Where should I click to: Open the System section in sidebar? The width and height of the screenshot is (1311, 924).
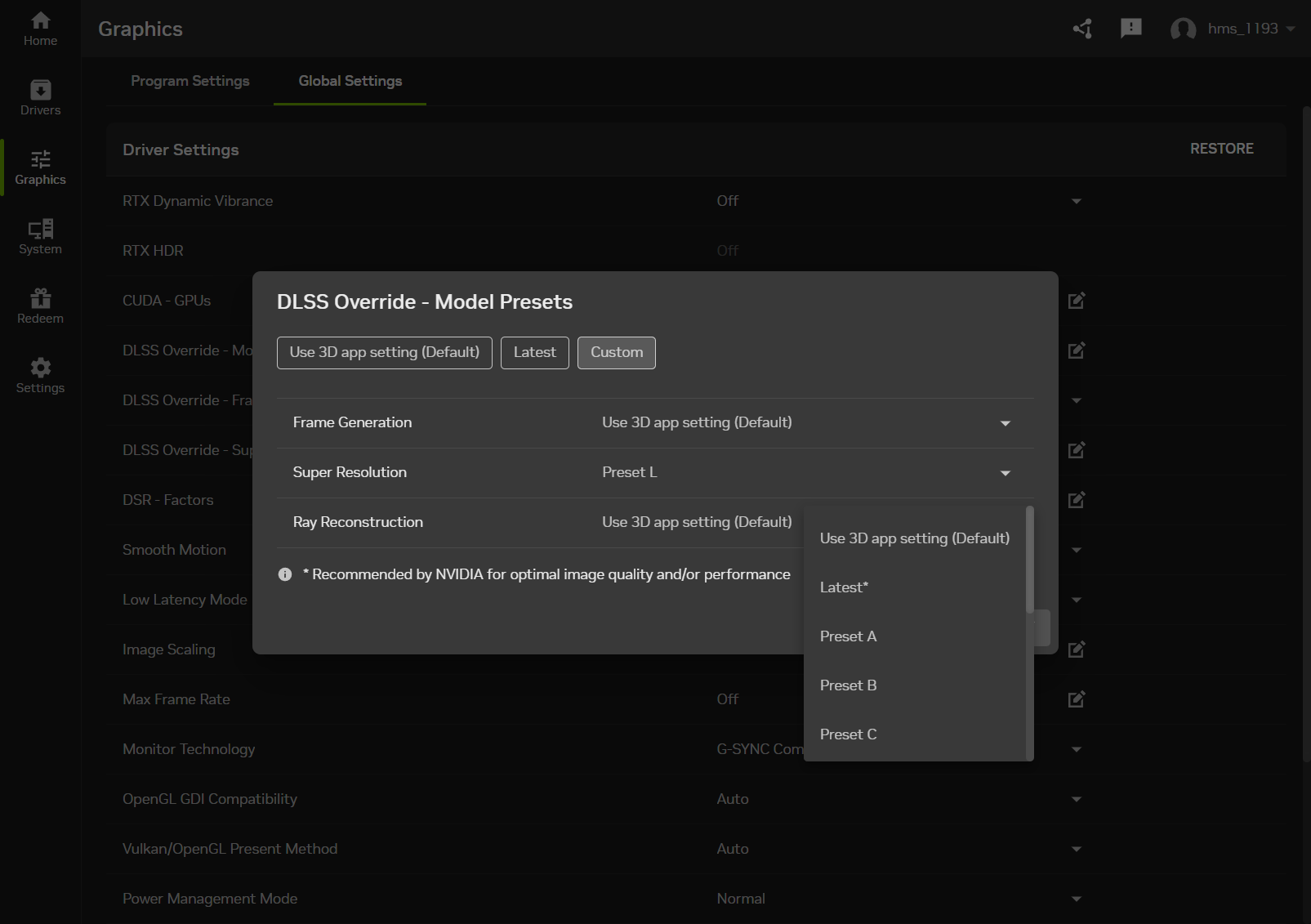coord(40,236)
